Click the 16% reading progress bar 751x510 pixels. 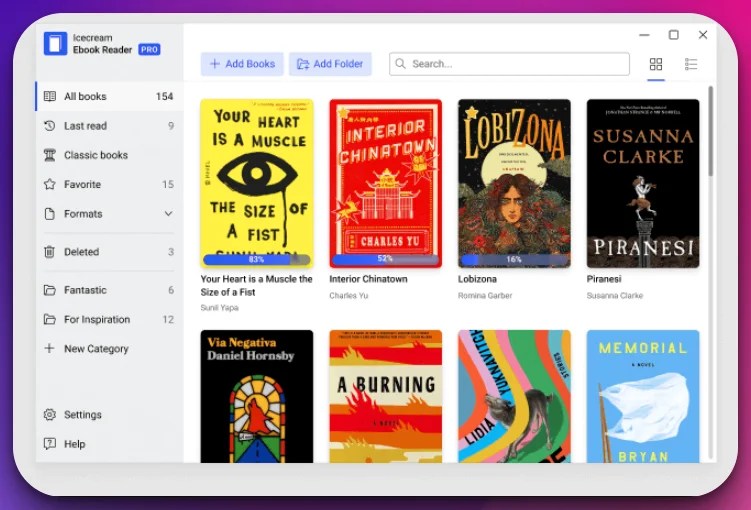tap(514, 259)
